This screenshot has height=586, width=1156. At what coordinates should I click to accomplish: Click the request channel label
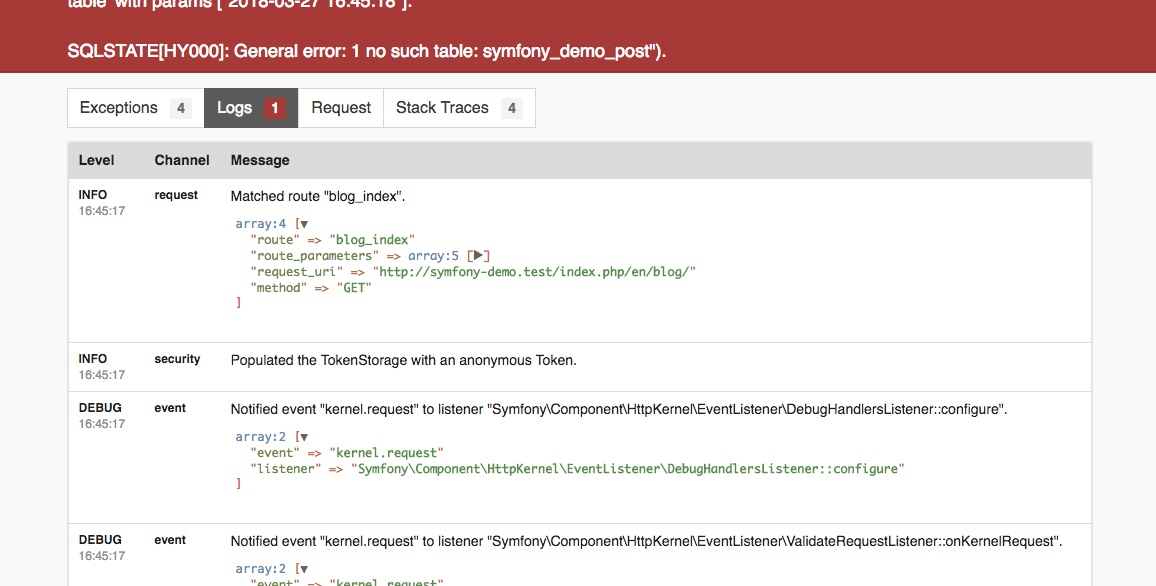coord(176,195)
